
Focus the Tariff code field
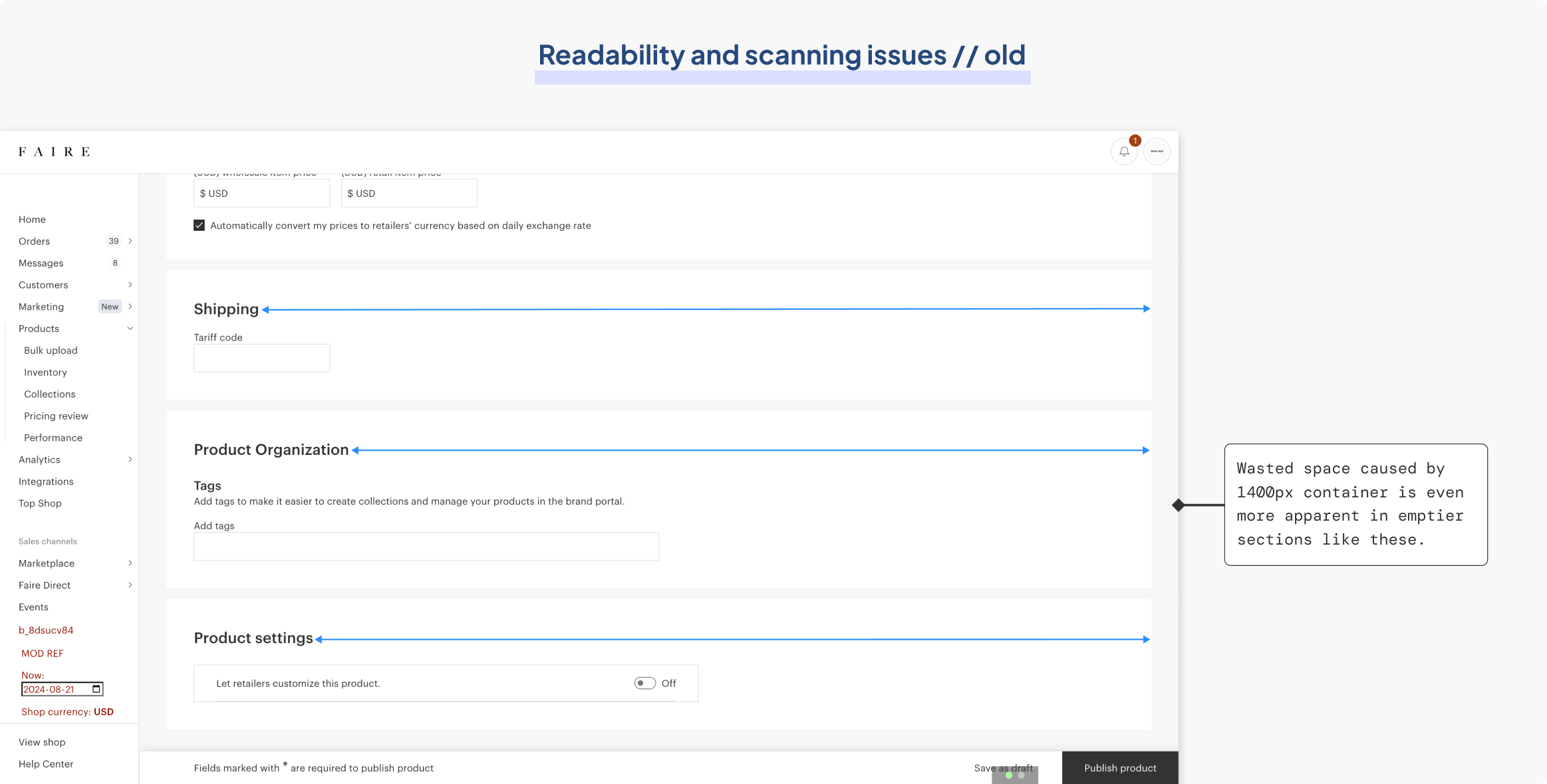tap(261, 358)
